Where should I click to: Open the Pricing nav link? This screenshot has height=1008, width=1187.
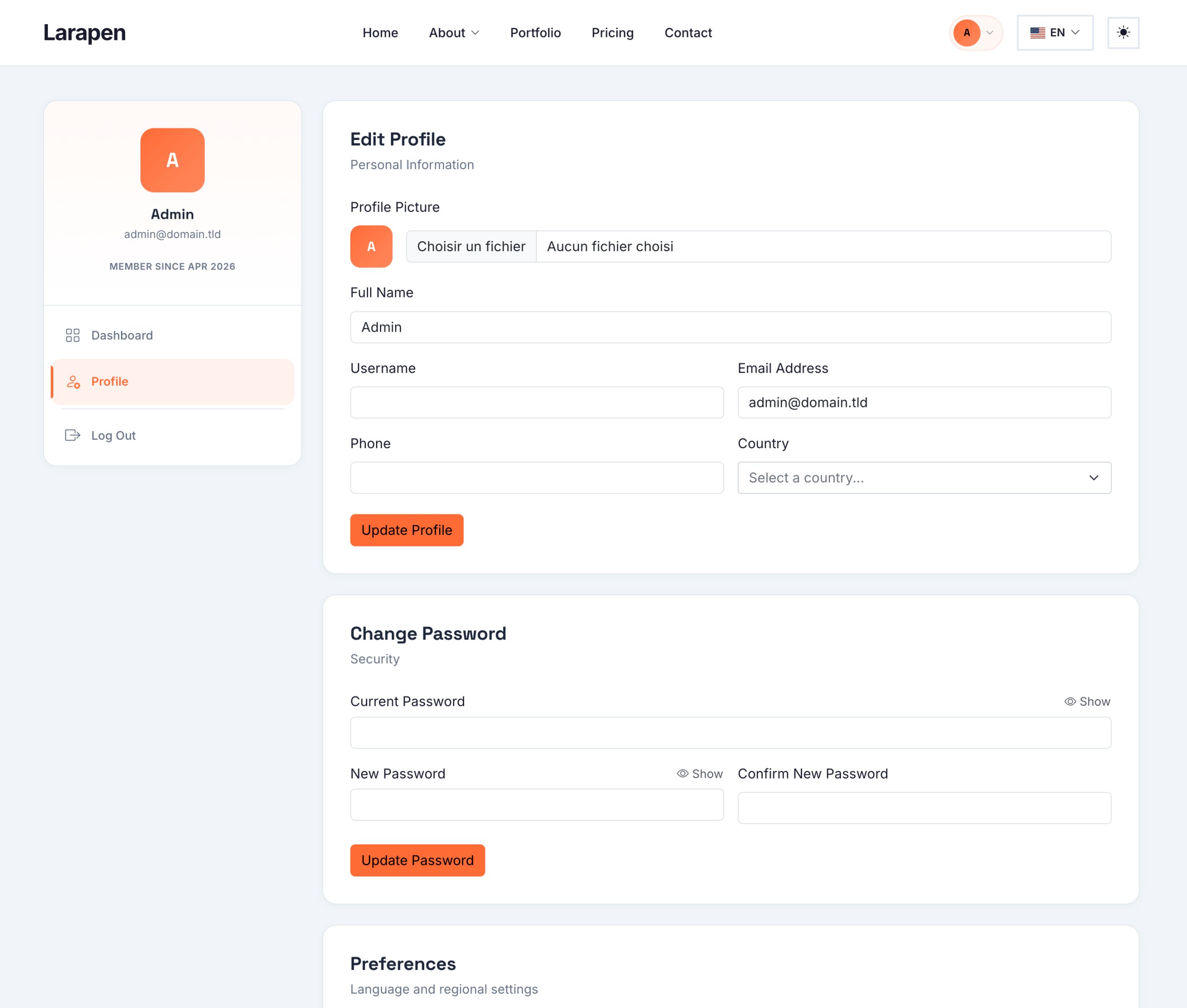click(x=613, y=32)
